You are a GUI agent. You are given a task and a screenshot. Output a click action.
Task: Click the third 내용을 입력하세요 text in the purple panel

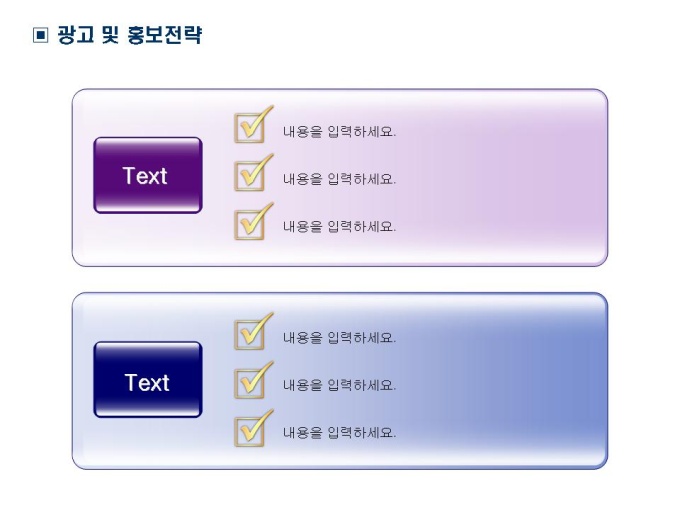pyautogui.click(x=339, y=226)
